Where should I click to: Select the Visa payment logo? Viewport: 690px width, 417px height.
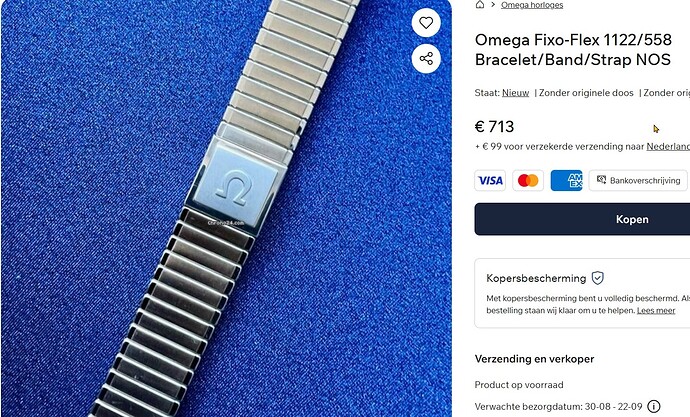[490, 180]
